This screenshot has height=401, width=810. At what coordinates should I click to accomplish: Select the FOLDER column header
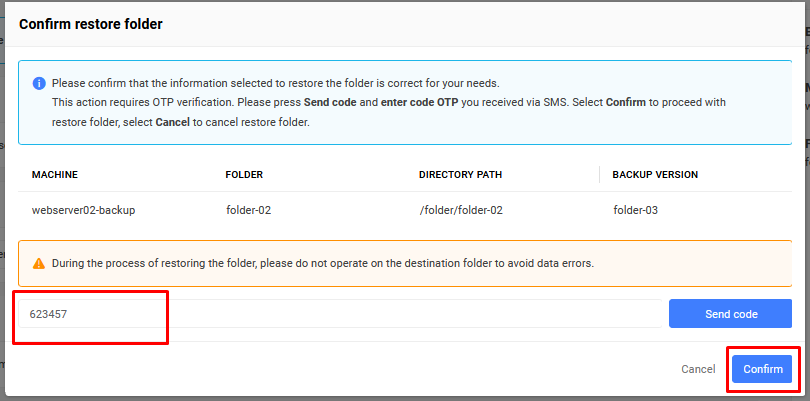click(x=244, y=175)
